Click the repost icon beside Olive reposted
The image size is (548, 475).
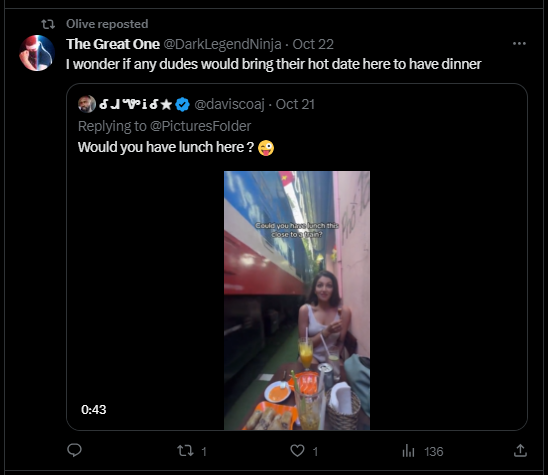point(48,24)
